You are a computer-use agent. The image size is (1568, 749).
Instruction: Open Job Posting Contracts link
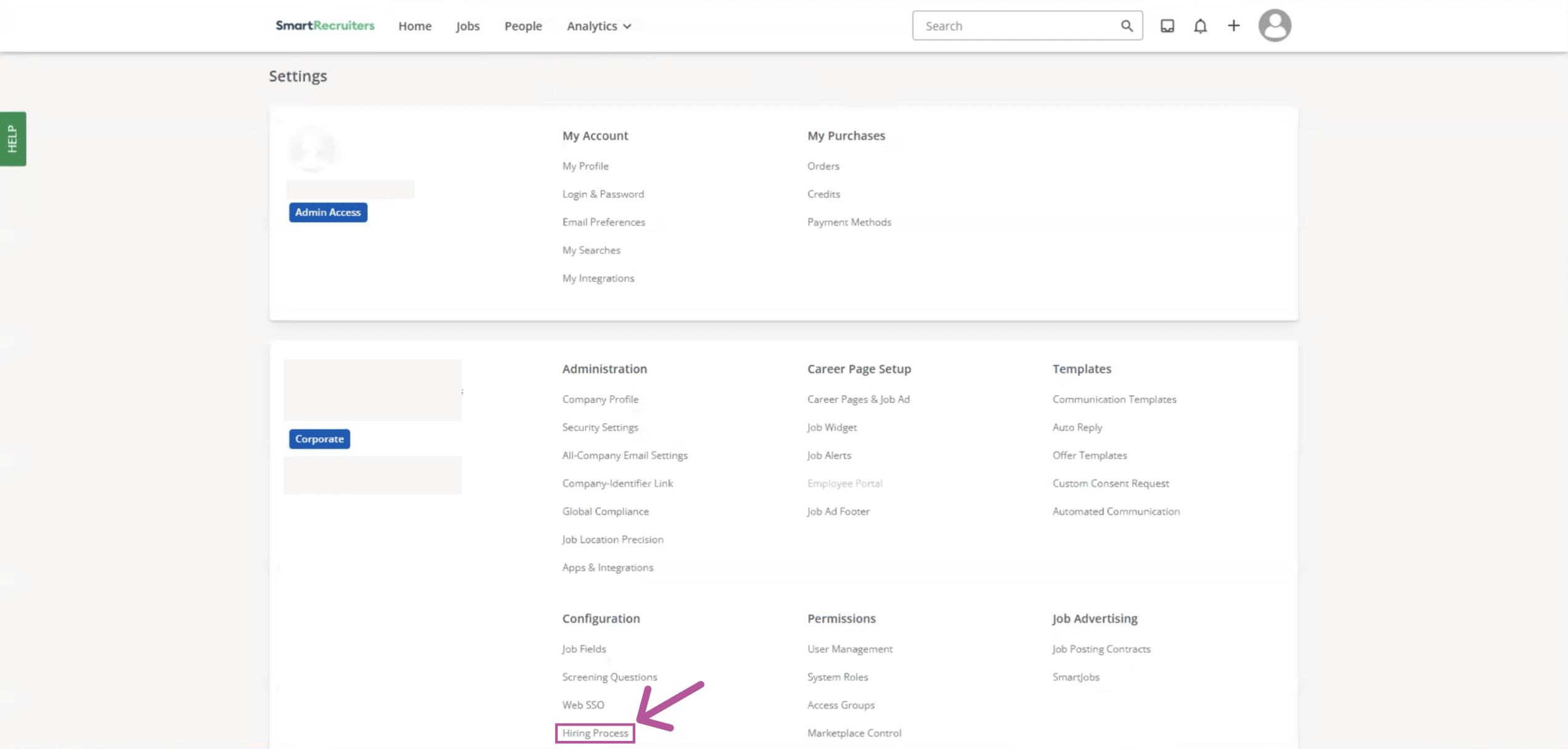[x=1101, y=649]
